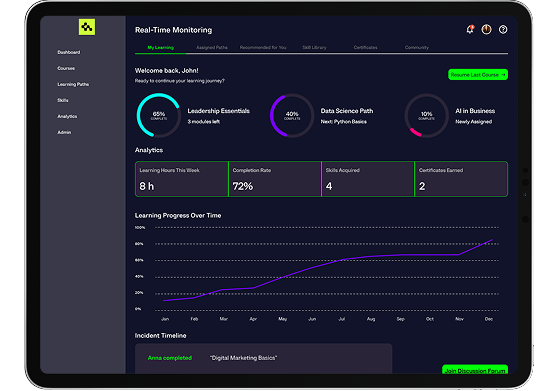Screen dimensions: 560x391
Task: Click the yellow app logo icon
Action: (87, 27)
